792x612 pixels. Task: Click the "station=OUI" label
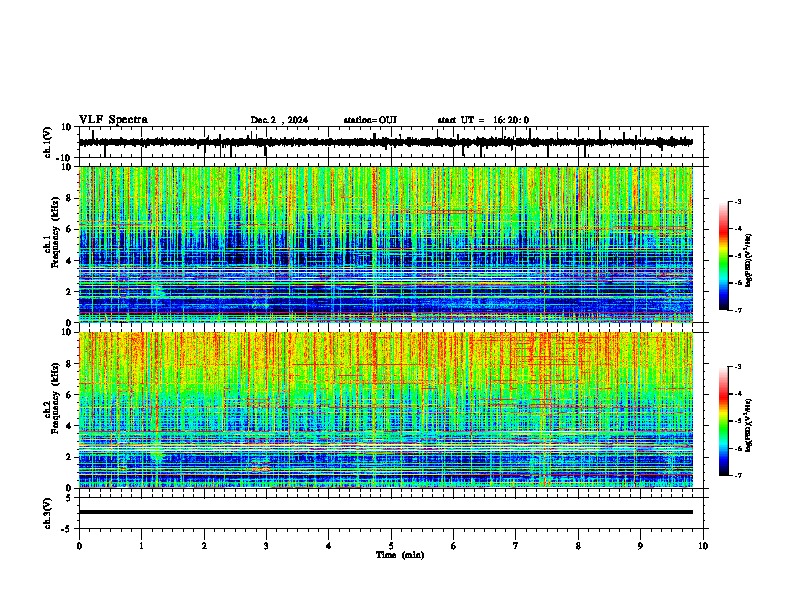coord(370,120)
